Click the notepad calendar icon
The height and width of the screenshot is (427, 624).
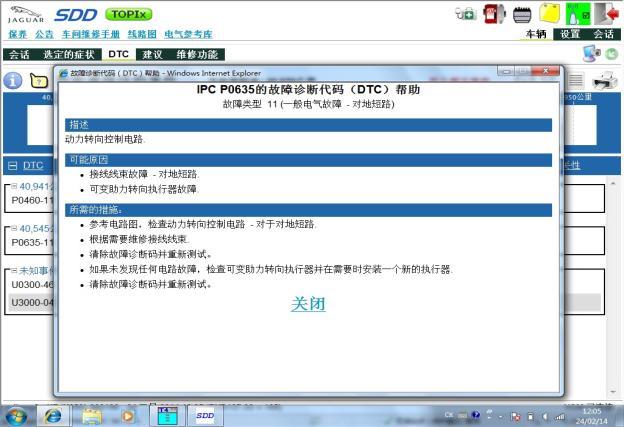522,15
